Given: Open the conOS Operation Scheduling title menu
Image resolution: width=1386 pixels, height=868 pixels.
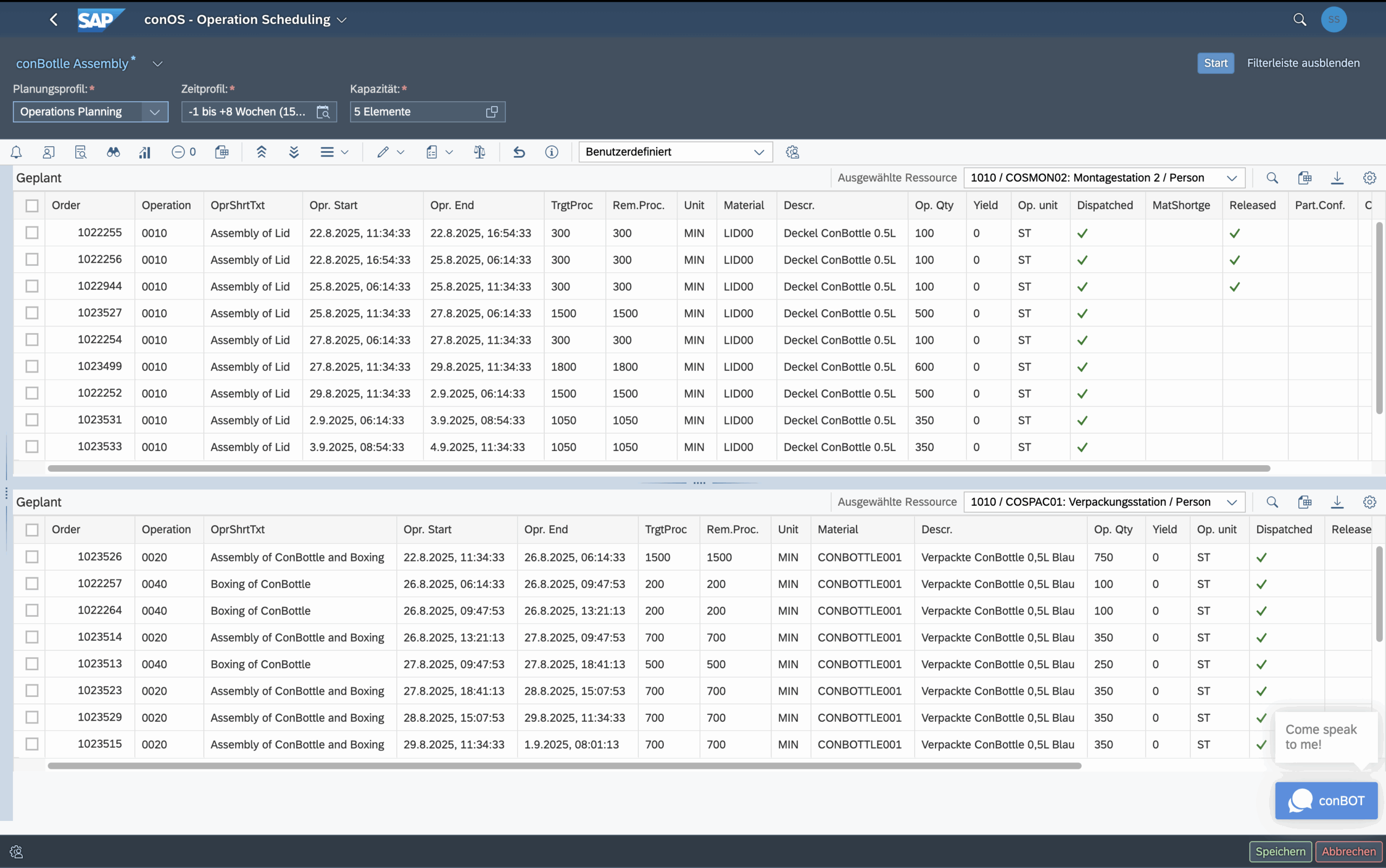Looking at the screenshot, I should click(342, 20).
